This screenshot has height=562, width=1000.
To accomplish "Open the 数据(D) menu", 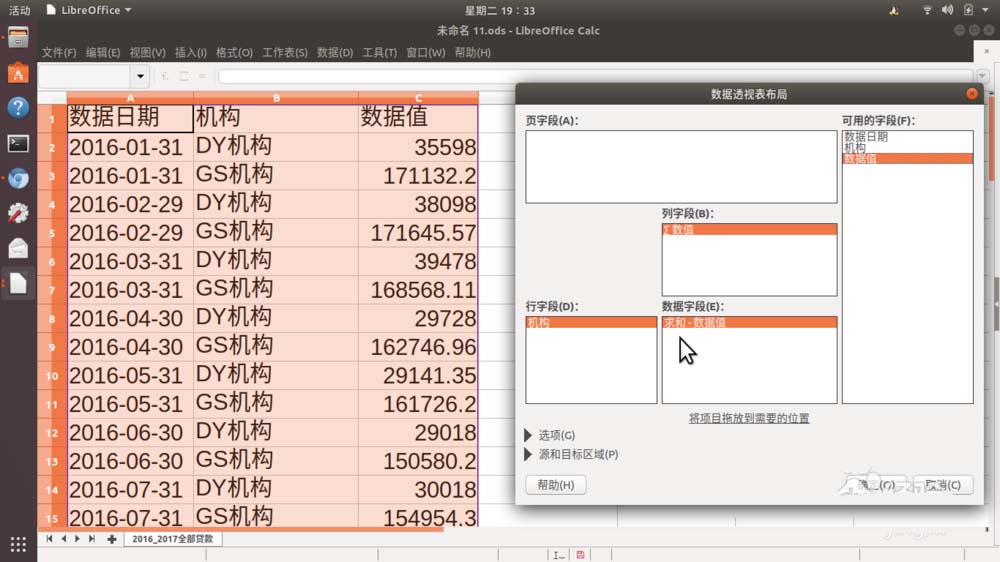I will 334,53.
